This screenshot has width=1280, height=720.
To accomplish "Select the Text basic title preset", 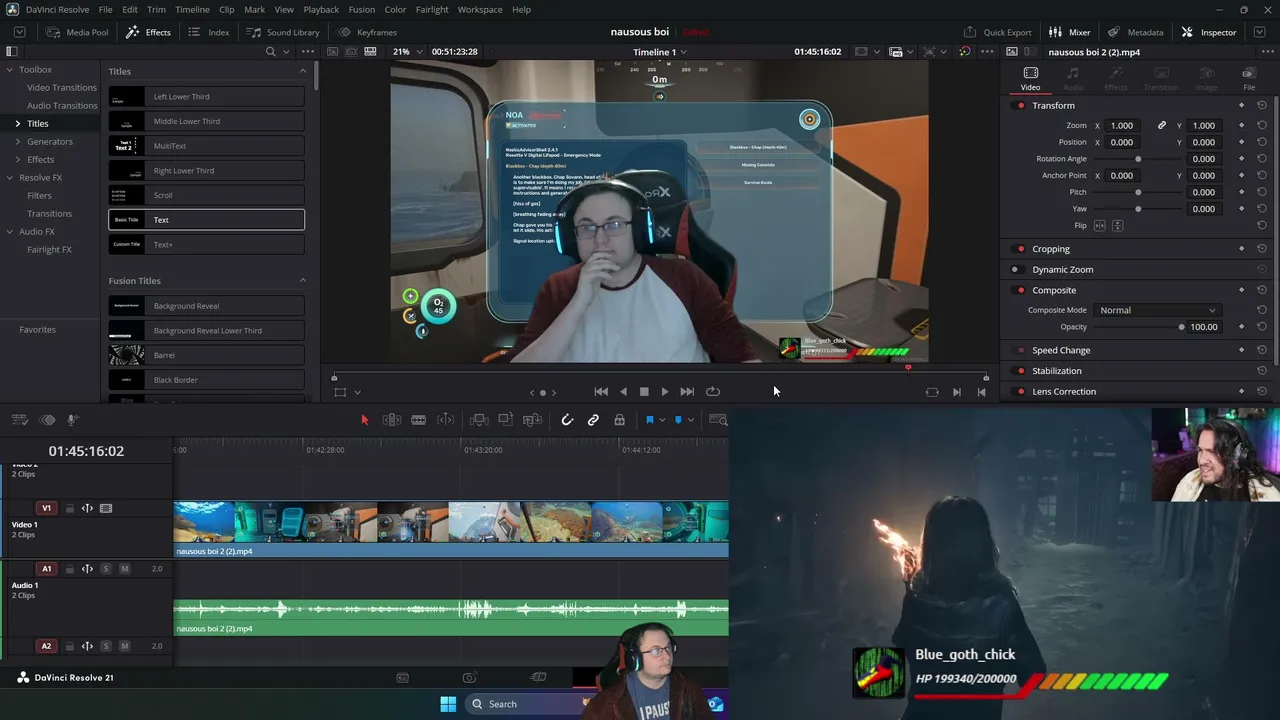I will click(x=207, y=220).
